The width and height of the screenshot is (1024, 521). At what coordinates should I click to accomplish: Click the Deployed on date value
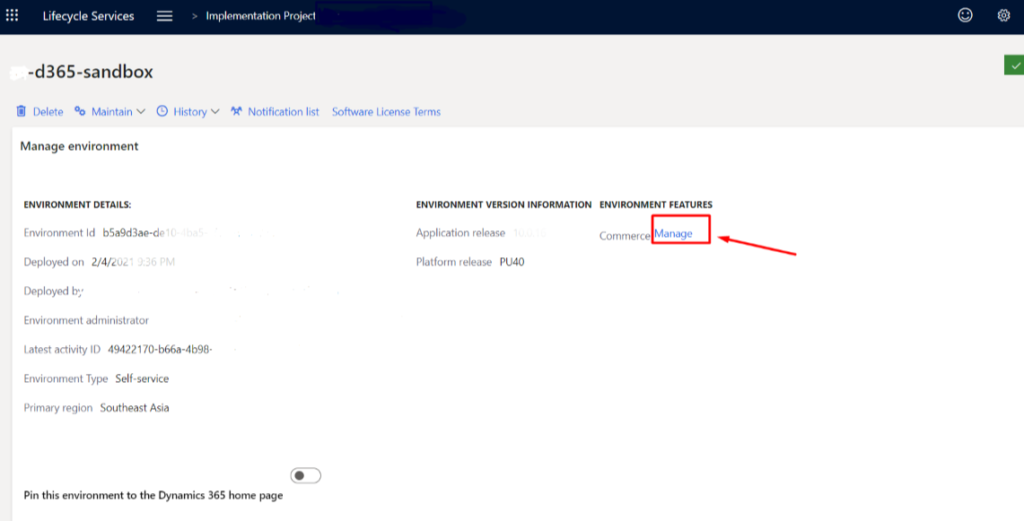pyautogui.click(x=133, y=262)
